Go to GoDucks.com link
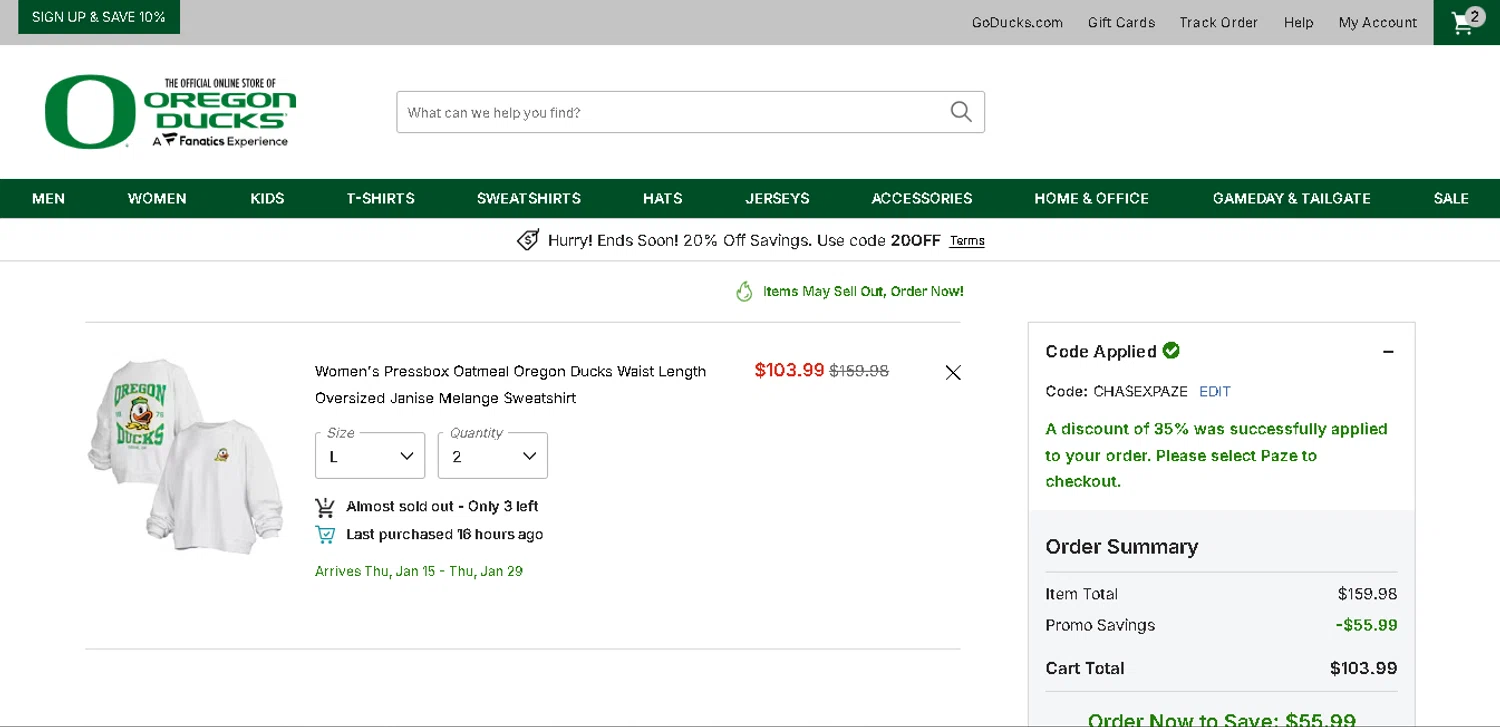This screenshot has height=727, width=1500. point(1017,22)
